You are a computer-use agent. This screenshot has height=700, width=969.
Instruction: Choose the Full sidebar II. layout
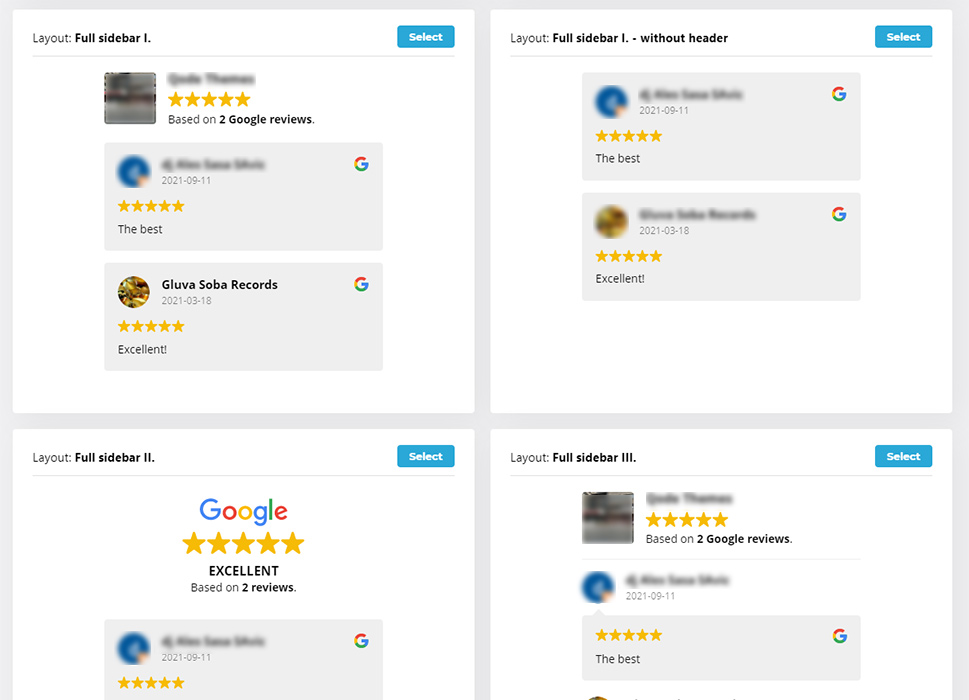coord(425,456)
